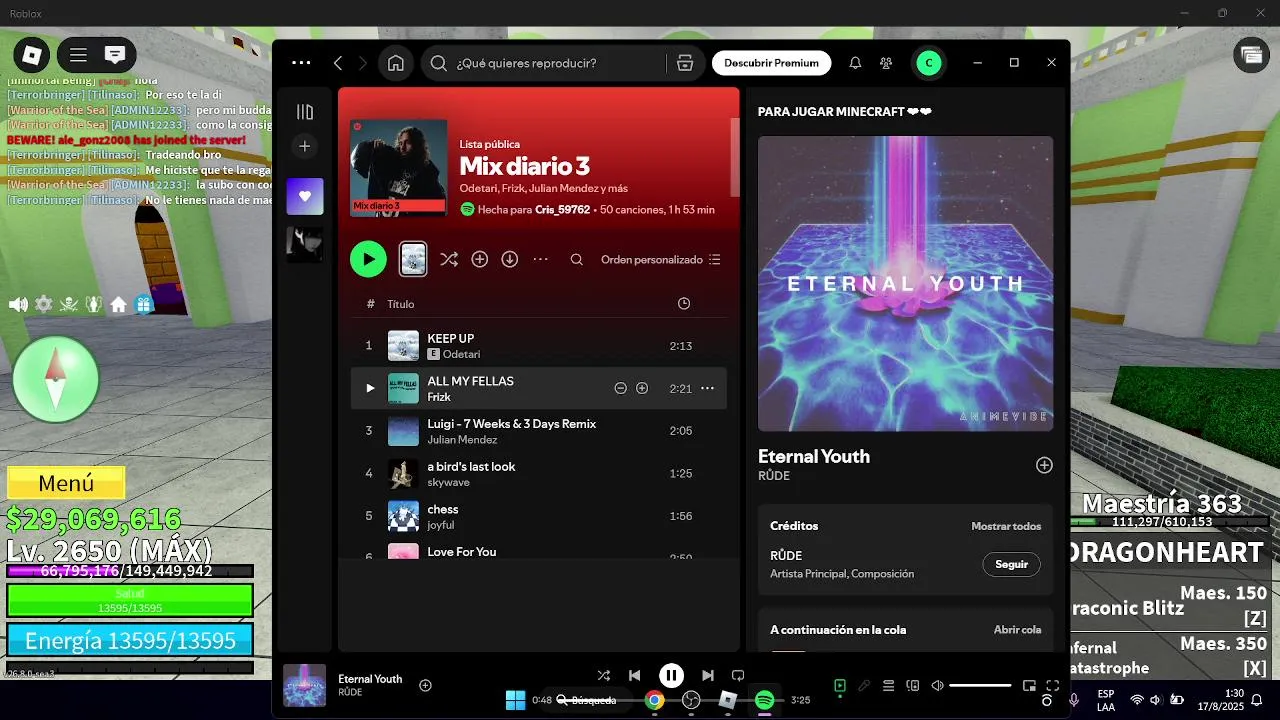Click 'Mostrar todos' credits link
The height and width of the screenshot is (720, 1280).
click(x=1006, y=526)
